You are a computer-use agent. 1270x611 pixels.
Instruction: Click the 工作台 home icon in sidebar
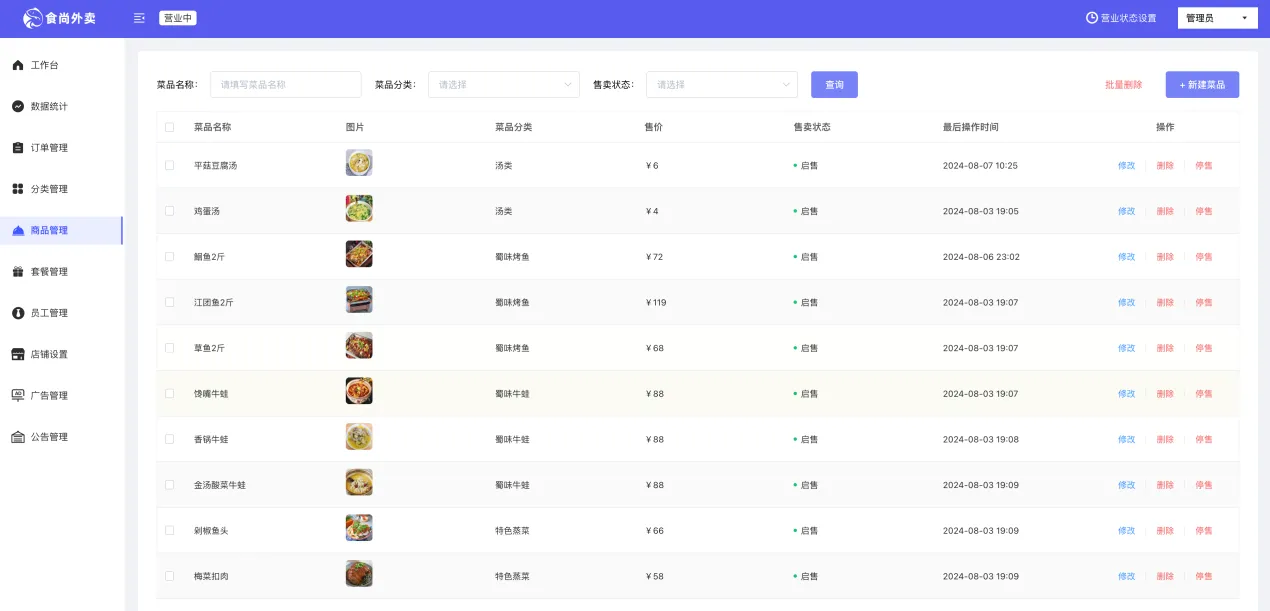18,65
